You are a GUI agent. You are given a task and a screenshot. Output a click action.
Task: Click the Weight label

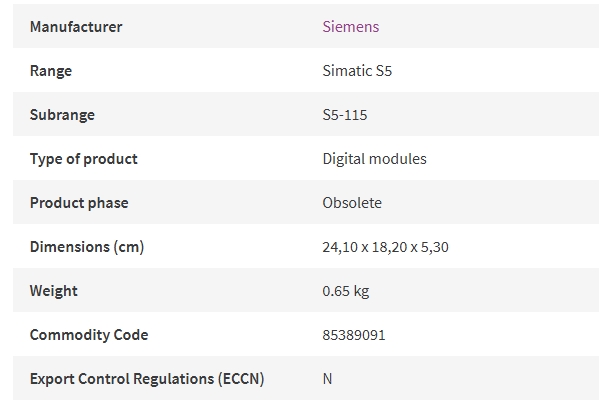54,291
